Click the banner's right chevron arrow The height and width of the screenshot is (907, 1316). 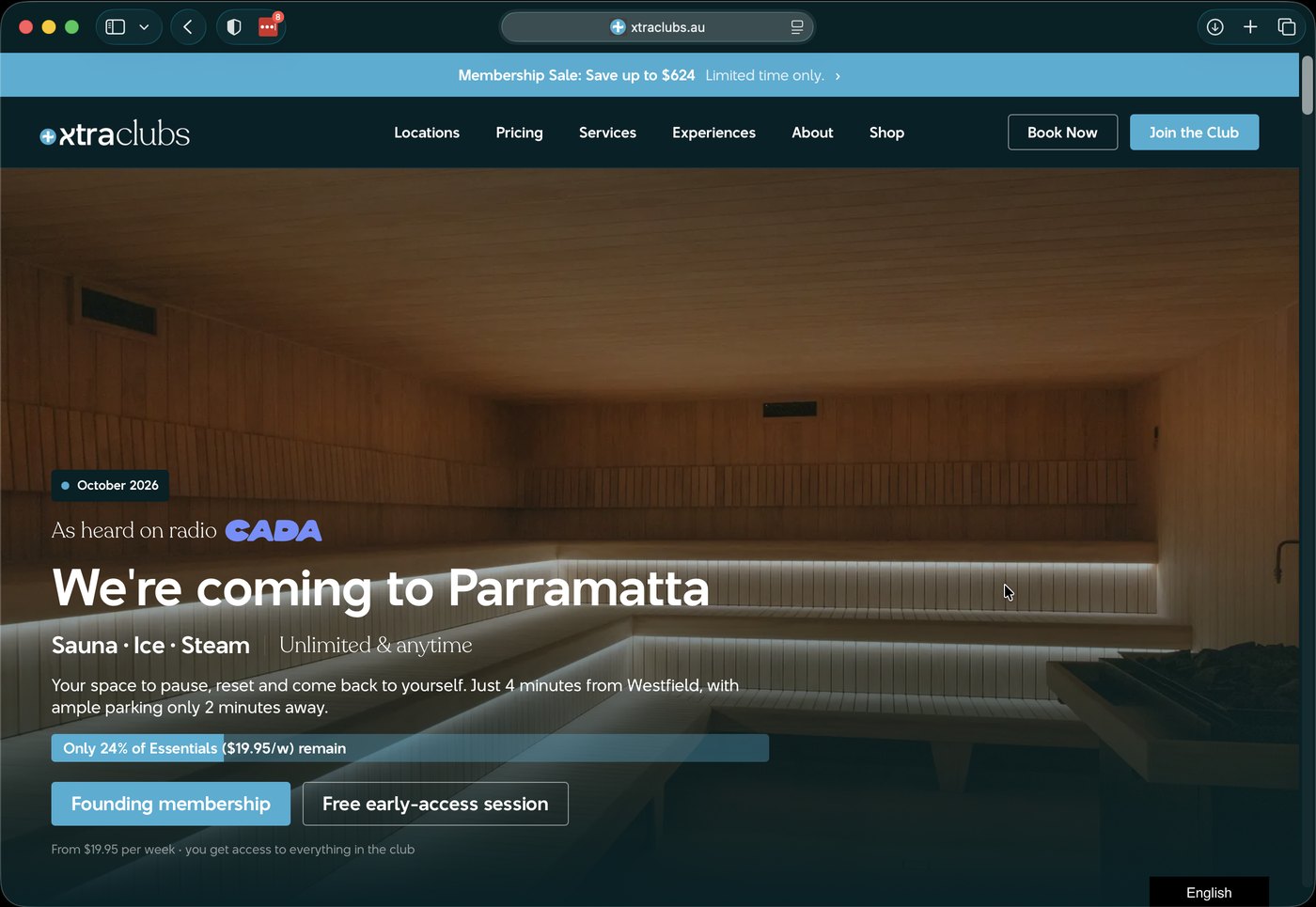pyautogui.click(x=838, y=76)
